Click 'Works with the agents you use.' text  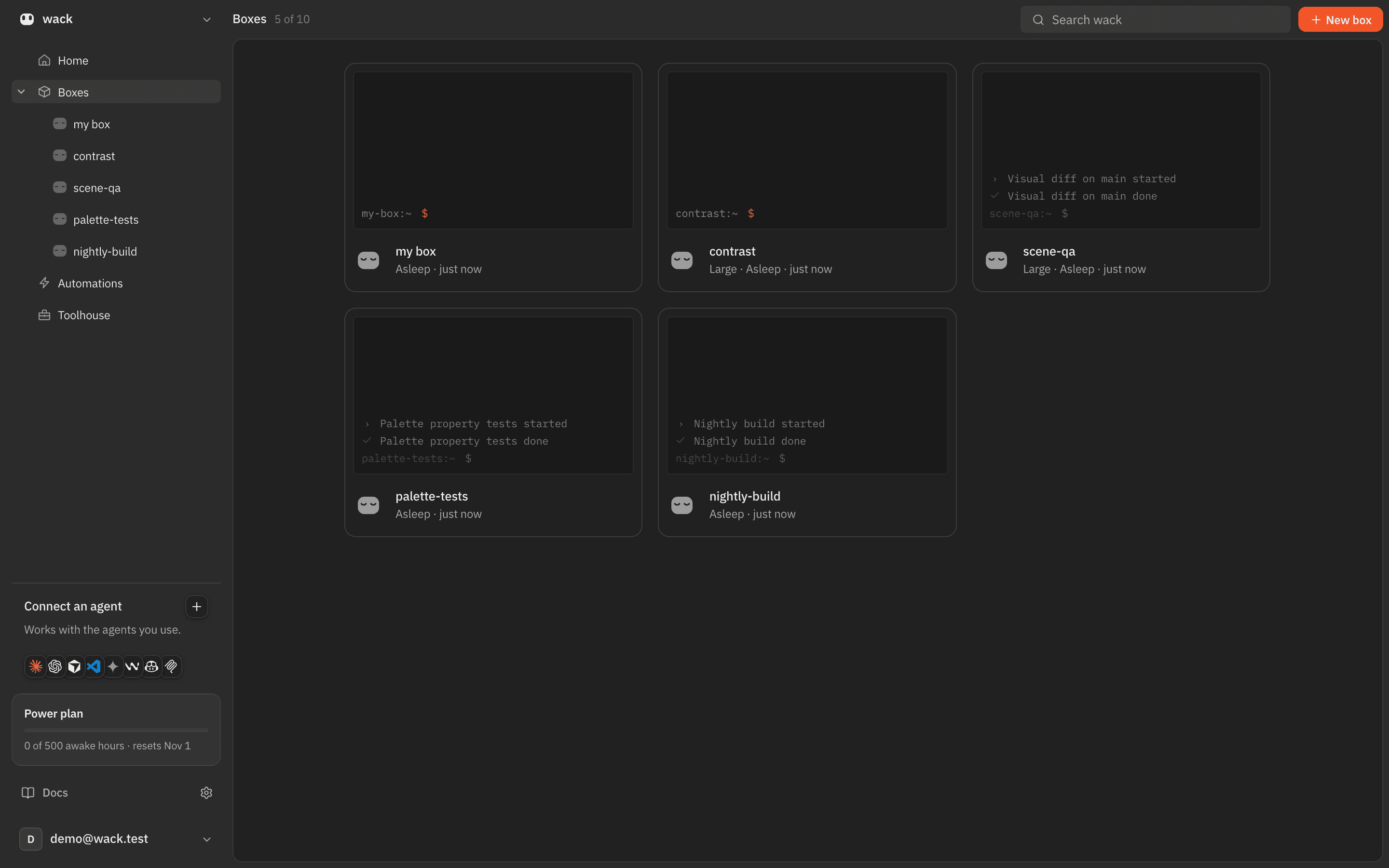point(102,630)
